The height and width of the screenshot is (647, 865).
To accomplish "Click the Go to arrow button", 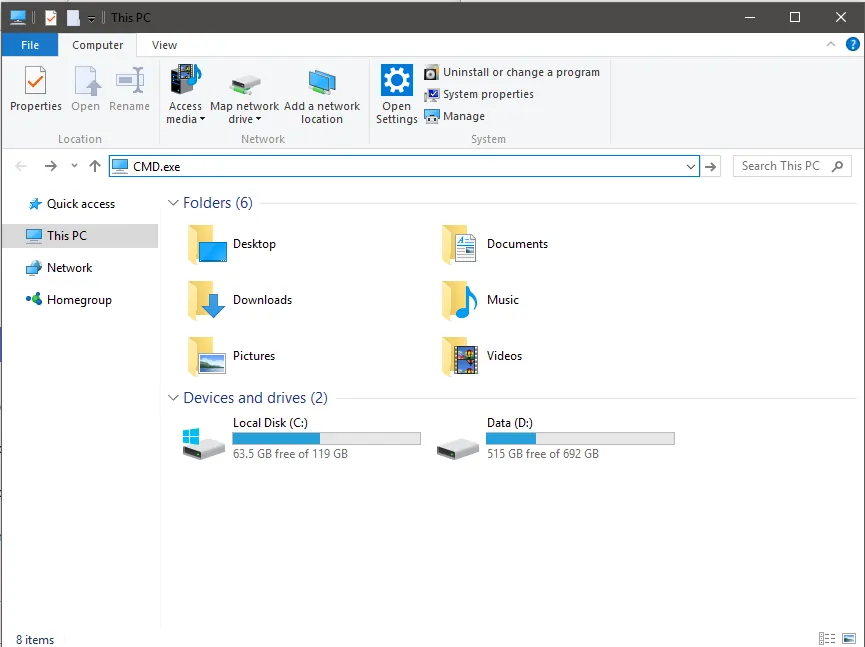I will [711, 167].
